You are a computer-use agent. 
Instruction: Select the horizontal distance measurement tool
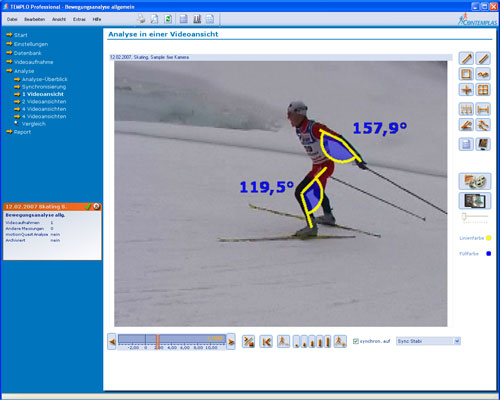(483, 109)
